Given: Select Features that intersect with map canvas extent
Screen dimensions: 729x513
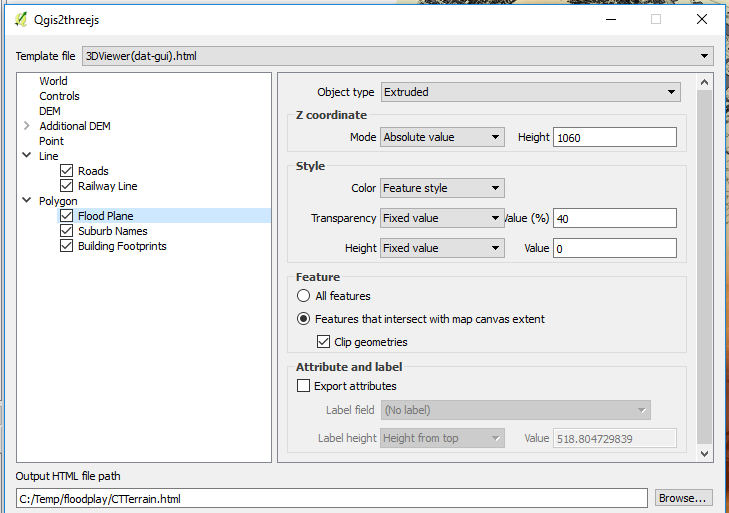Looking at the screenshot, I should pyautogui.click(x=304, y=319).
